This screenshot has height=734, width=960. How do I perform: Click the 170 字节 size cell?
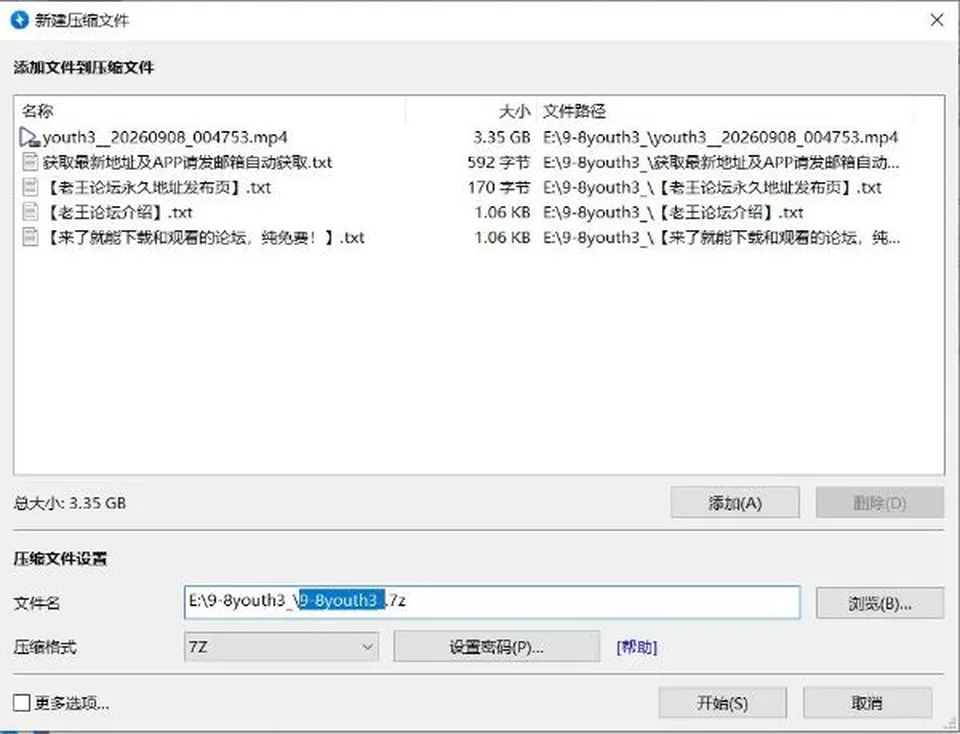[x=499, y=187]
